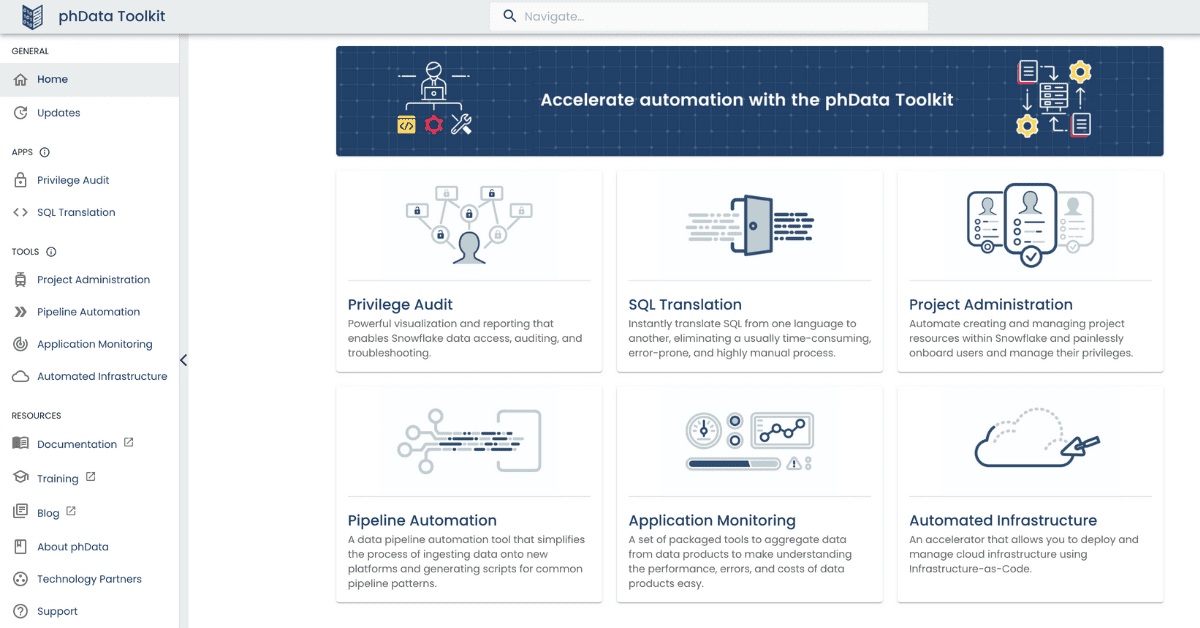Screen dimensions: 1200x628
Task: Click the Privilege Audit lock icon in sidebar
Action: [x=20, y=181]
